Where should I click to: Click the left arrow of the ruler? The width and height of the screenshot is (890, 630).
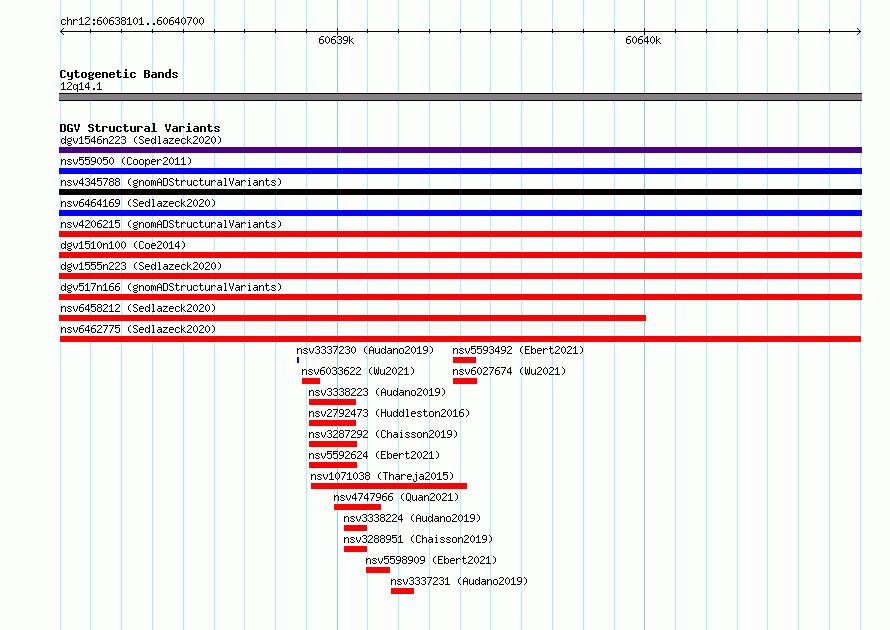point(62,32)
